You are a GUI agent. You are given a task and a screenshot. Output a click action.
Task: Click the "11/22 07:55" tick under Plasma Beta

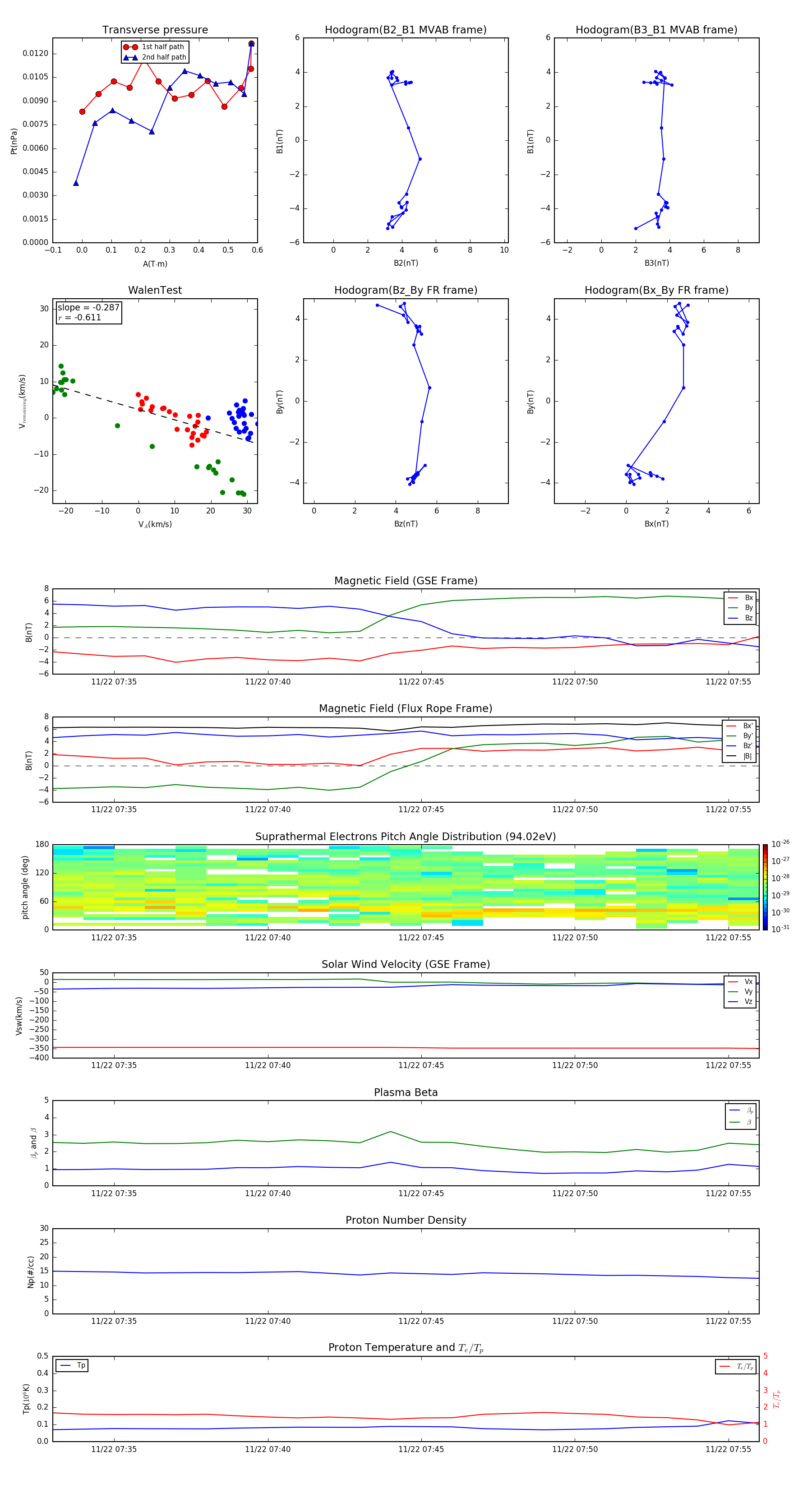(728, 1193)
